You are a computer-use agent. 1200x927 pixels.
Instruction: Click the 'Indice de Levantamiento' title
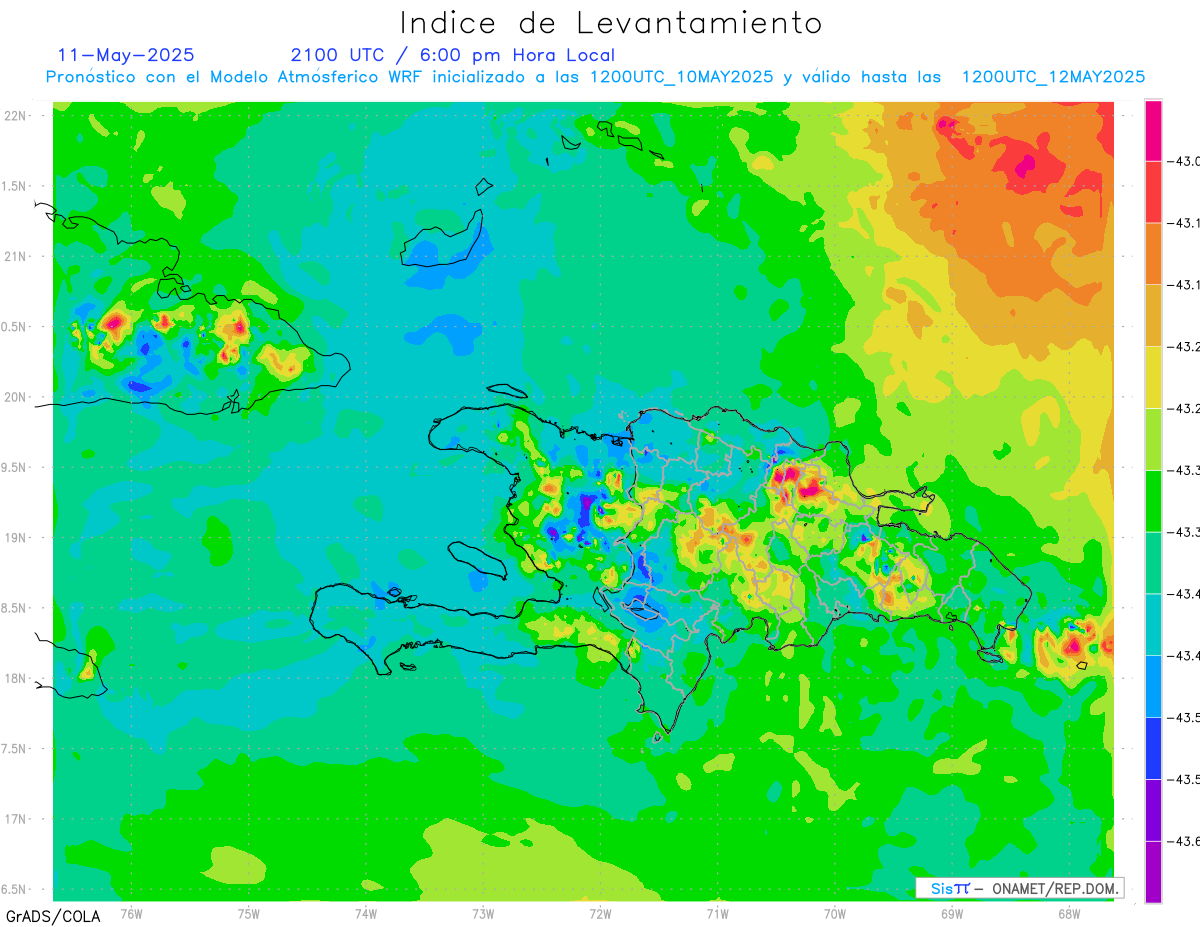coord(611,22)
